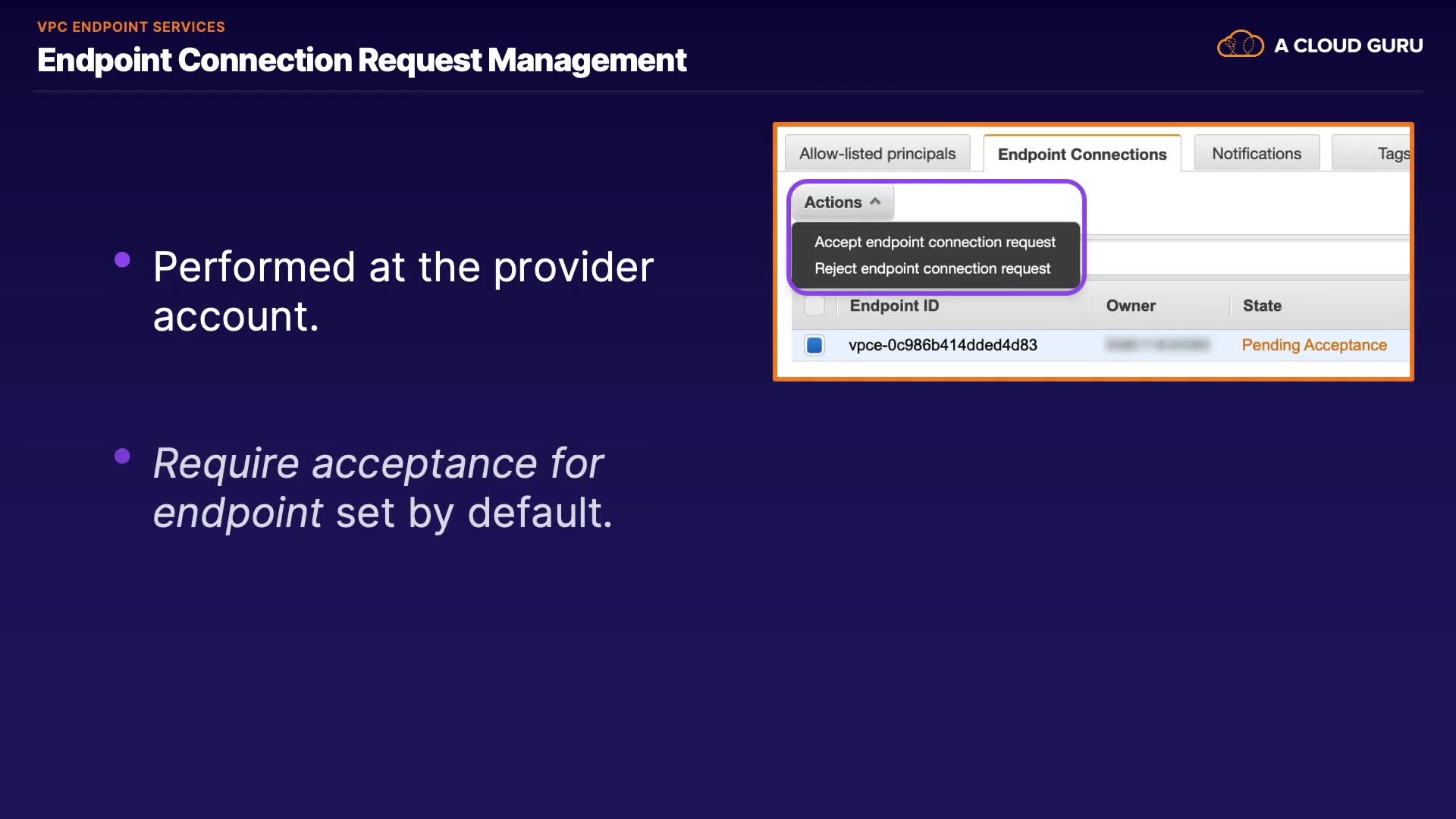Click the A Cloud Guru cloud logo
The width and height of the screenshot is (1456, 819).
coord(1240,45)
